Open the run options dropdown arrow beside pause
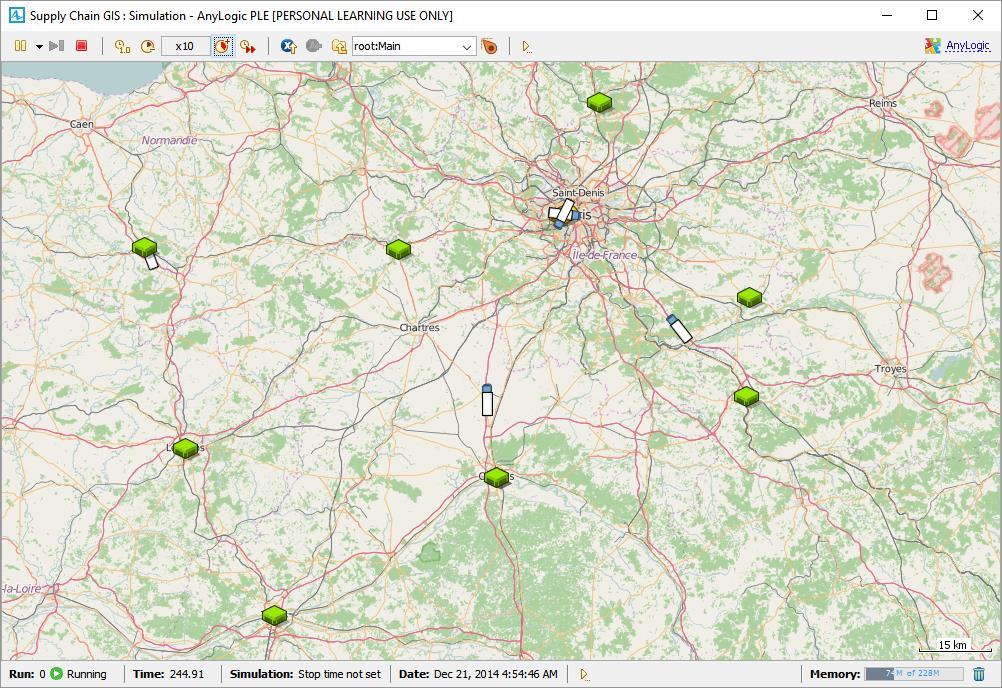The width and height of the screenshot is (1002, 688). (x=39, y=47)
